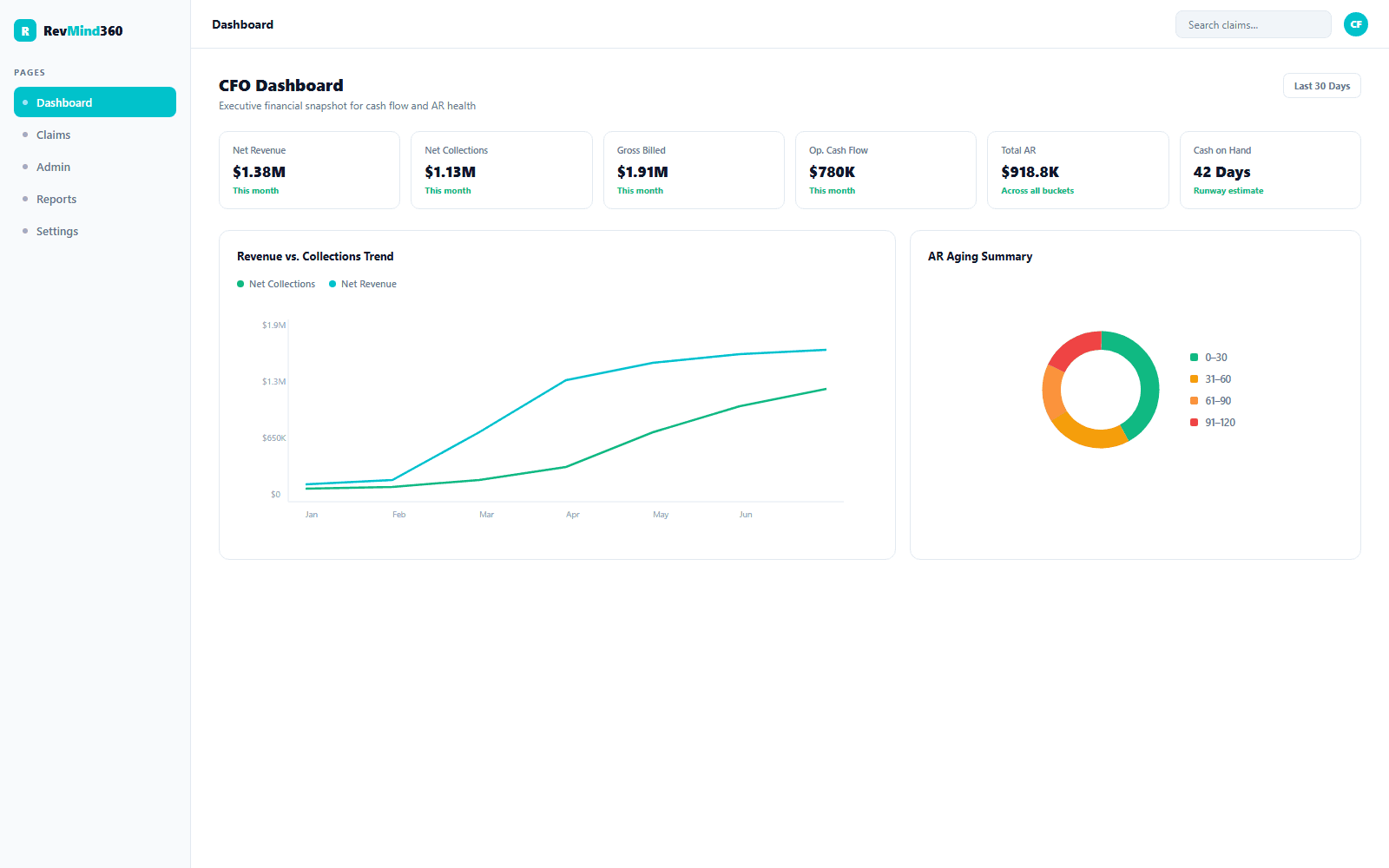Navigate to Reports in the sidebar
Image resolution: width=1389 pixels, height=868 pixels.
[x=95, y=199]
